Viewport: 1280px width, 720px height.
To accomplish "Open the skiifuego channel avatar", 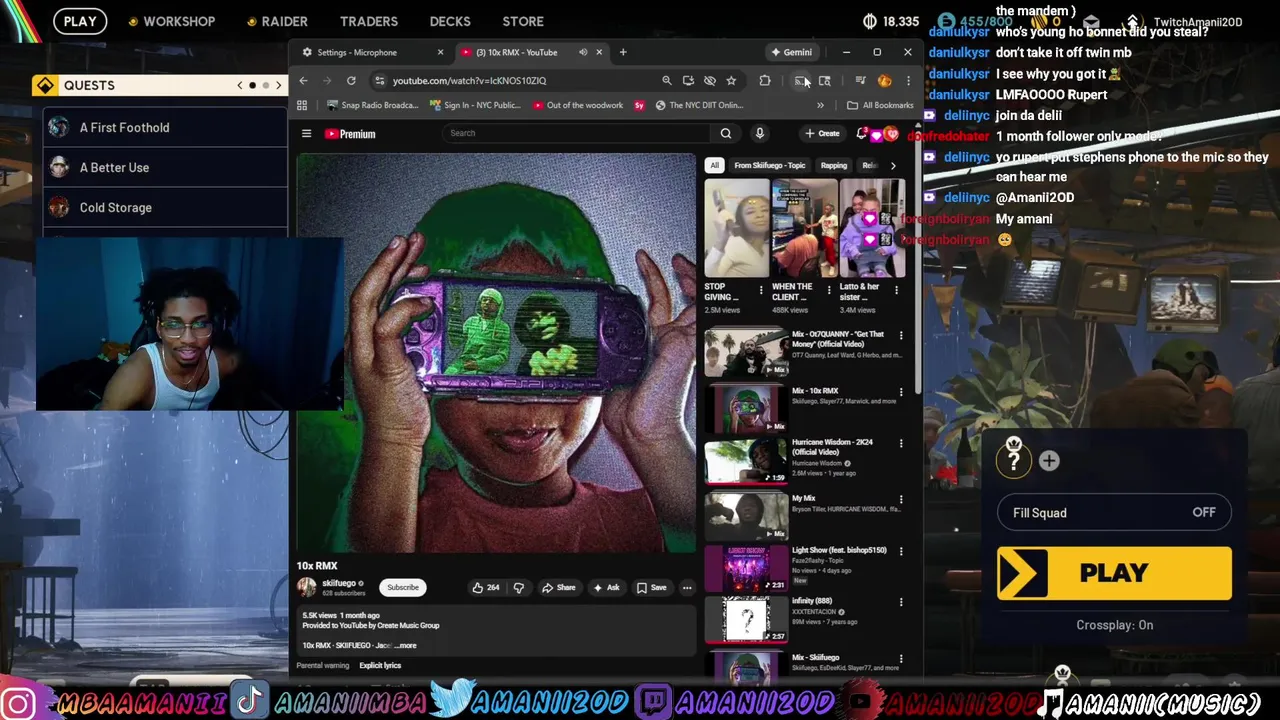I will [306, 587].
